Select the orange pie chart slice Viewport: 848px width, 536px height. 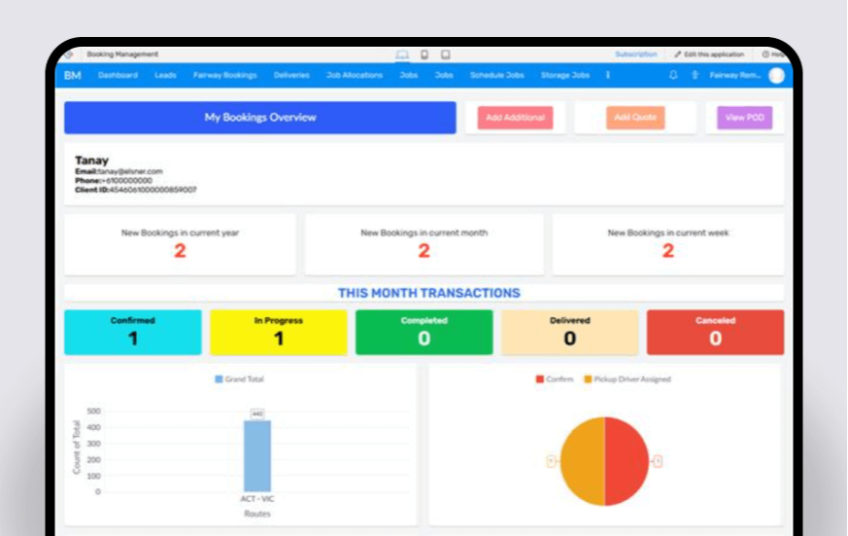tap(581, 461)
